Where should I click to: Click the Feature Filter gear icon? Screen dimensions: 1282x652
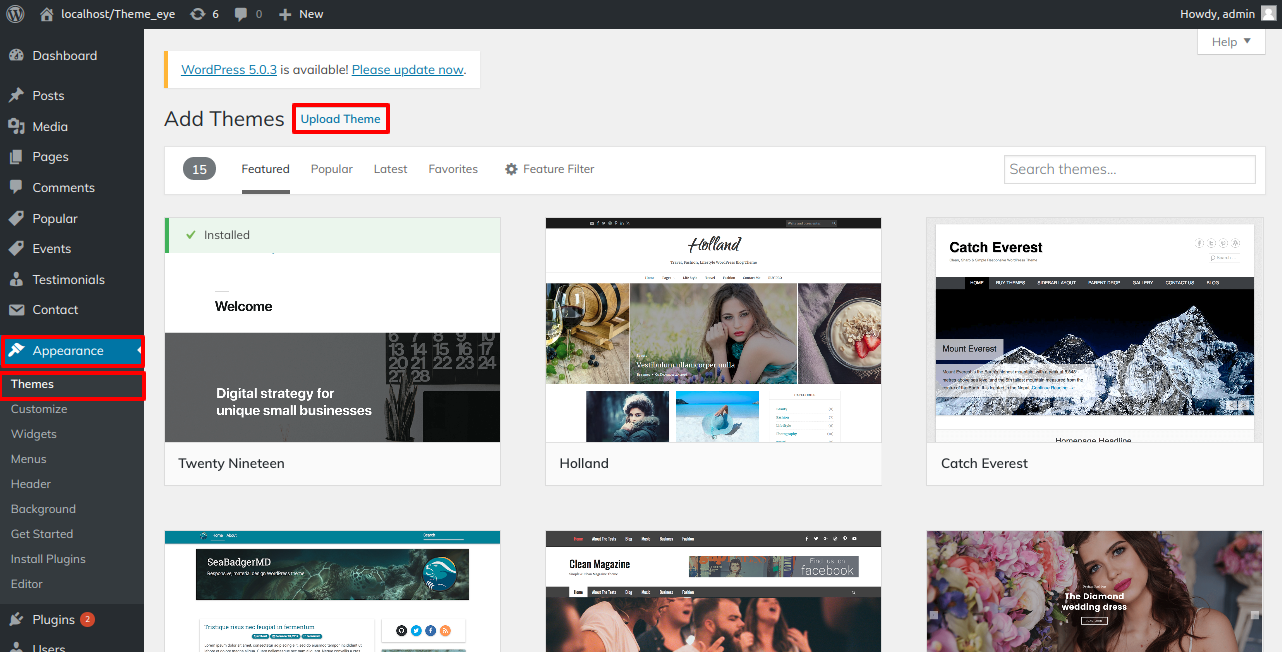[x=511, y=170]
